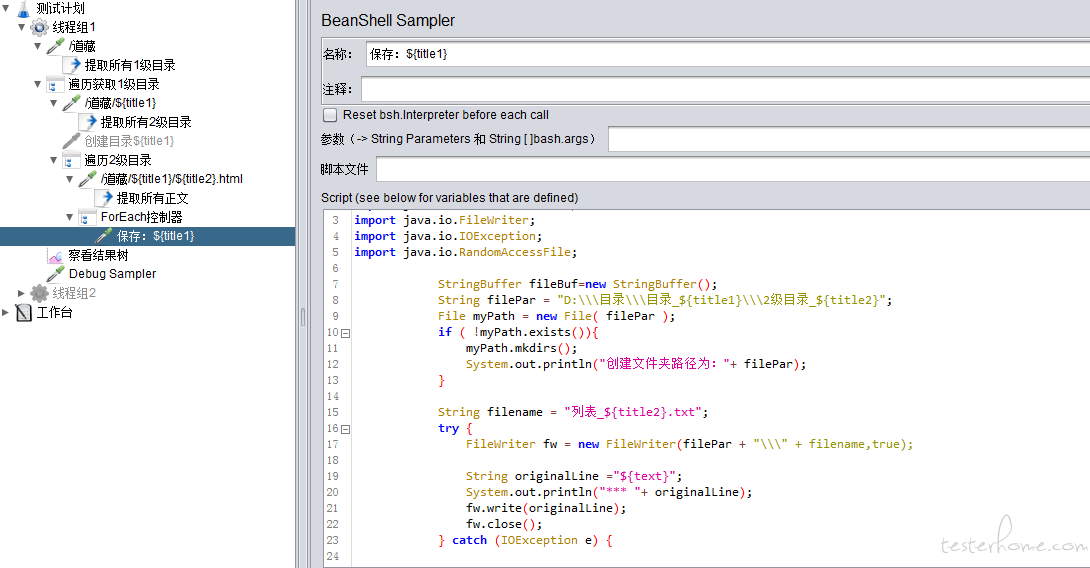Collapse the 测试计划 root node

coord(6,8)
